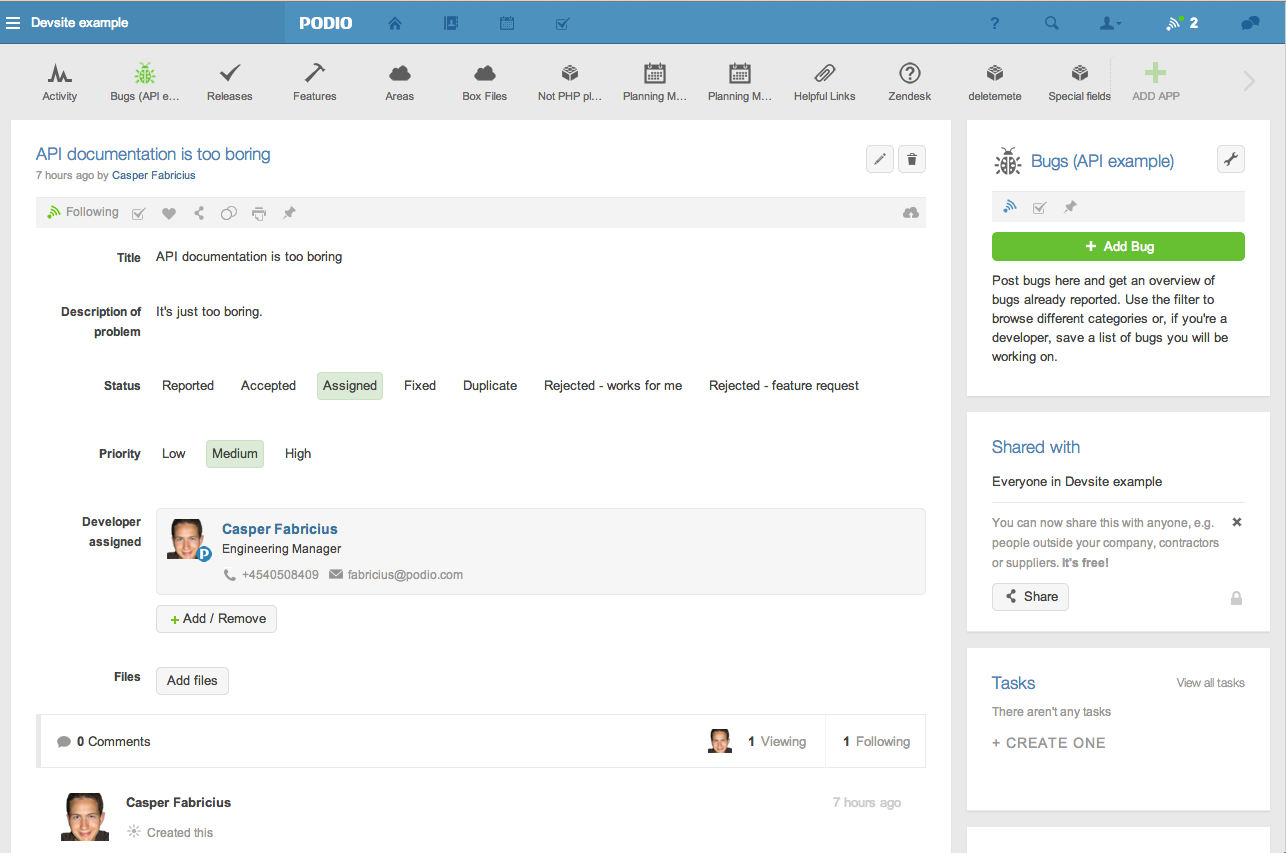Open Casper Fabricius profile link in developer field
Viewport: 1286px width, 853px height.
tap(280, 529)
